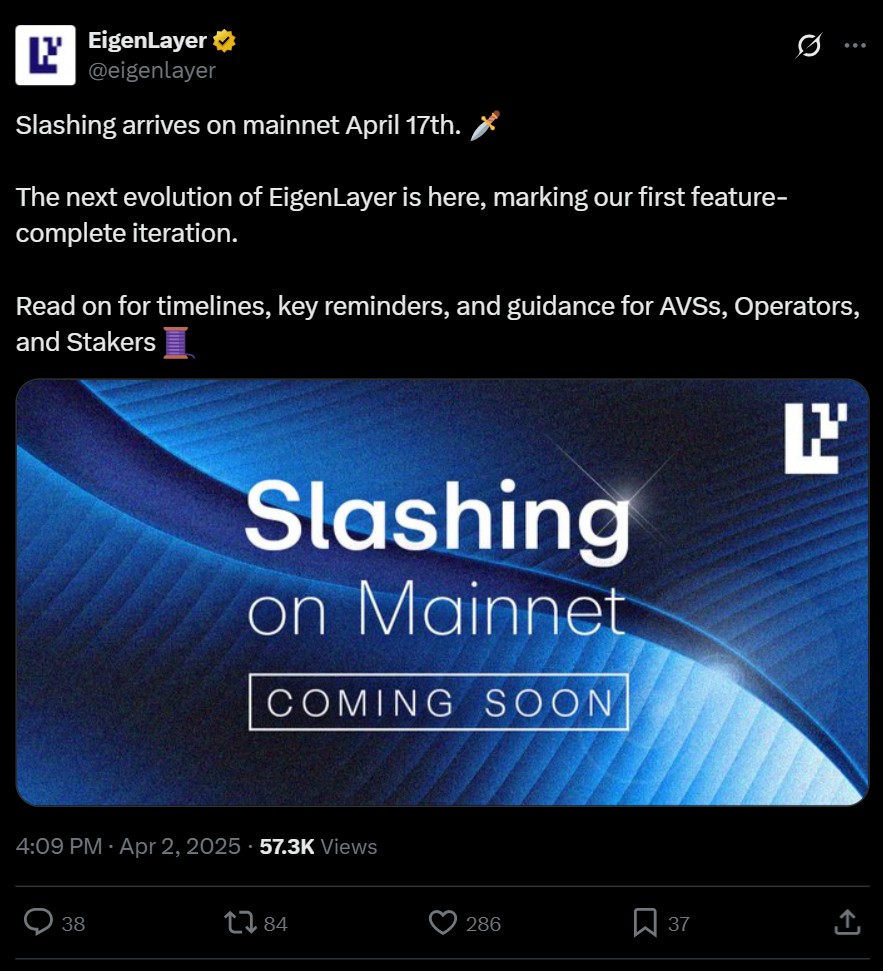This screenshot has height=971, width=883.
Task: Click the gold verified badge next to EigenLayer
Action: (x=224, y=40)
